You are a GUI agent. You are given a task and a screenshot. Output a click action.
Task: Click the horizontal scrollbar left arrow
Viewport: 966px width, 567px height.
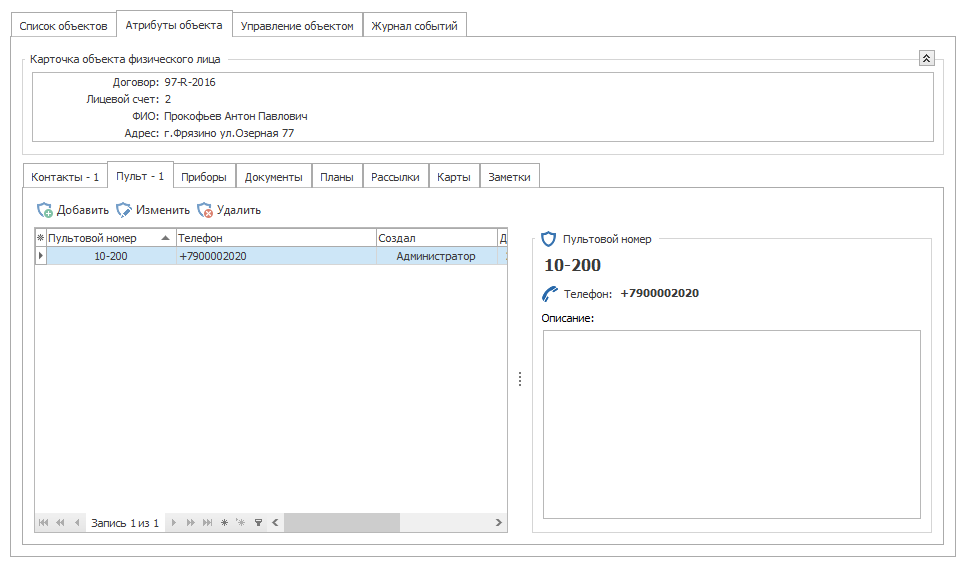[275, 523]
